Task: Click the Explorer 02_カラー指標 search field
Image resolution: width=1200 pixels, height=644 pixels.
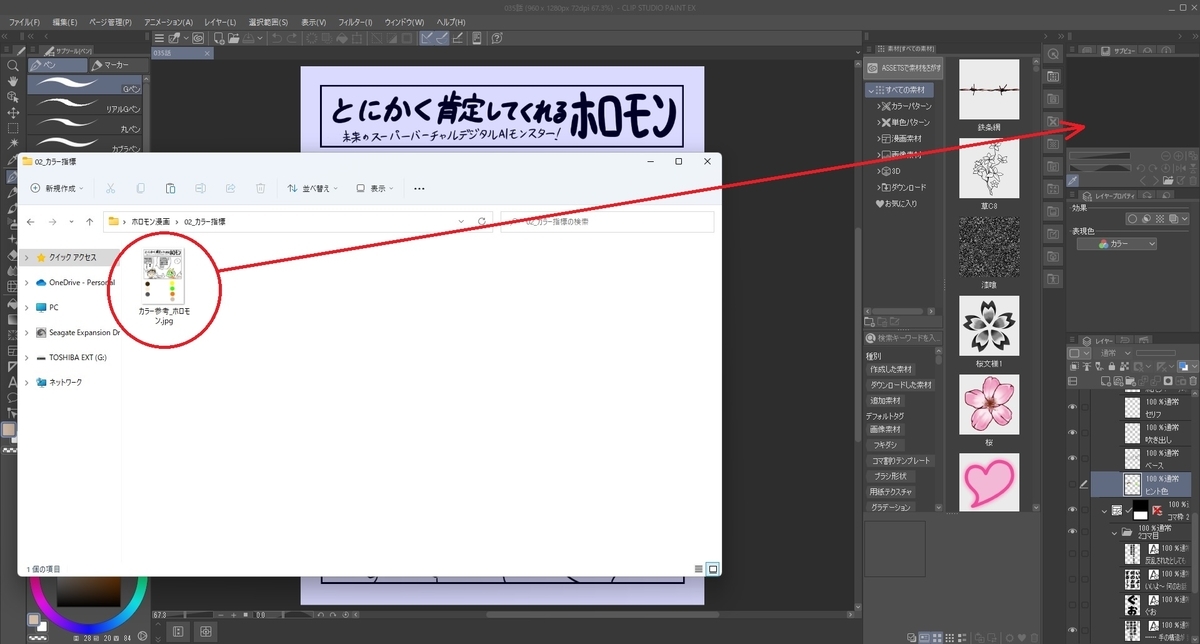Action: tap(608, 221)
